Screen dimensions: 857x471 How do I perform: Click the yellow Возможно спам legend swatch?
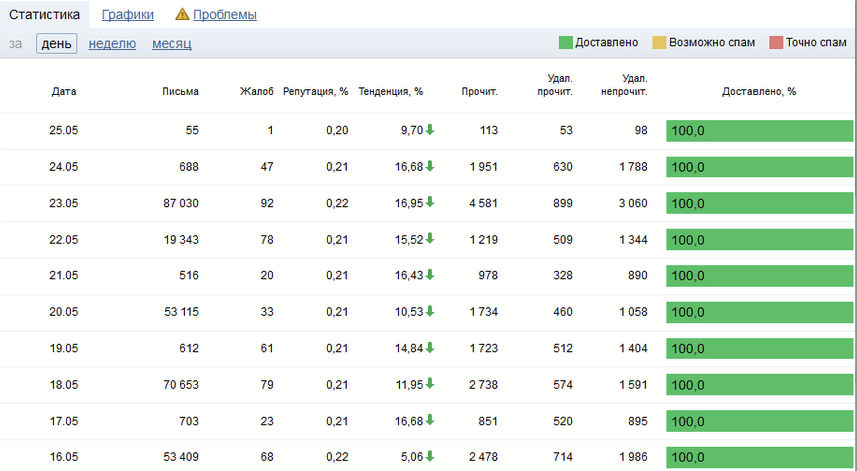point(659,43)
